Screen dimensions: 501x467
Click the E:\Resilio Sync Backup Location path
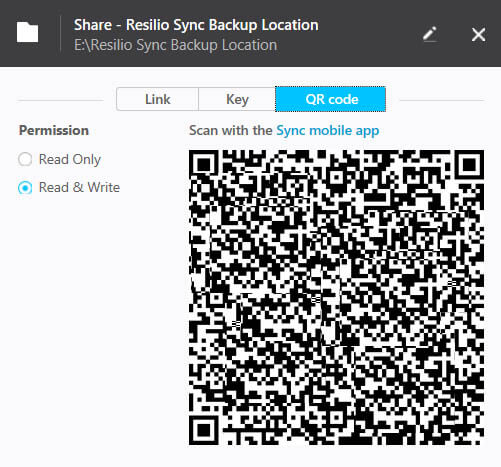176,45
